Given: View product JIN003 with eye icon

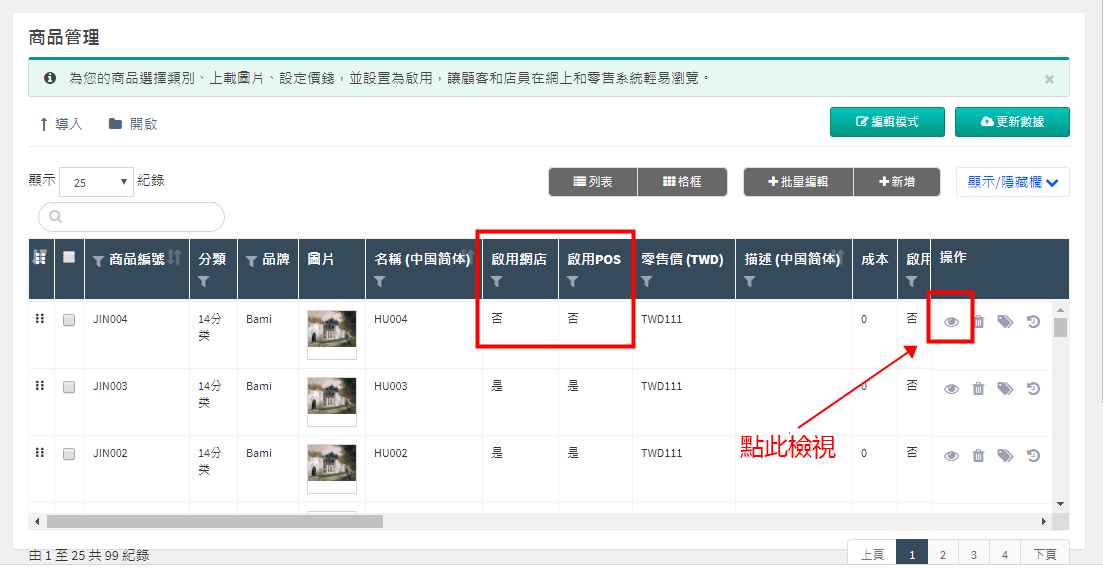Looking at the screenshot, I should [x=951, y=389].
